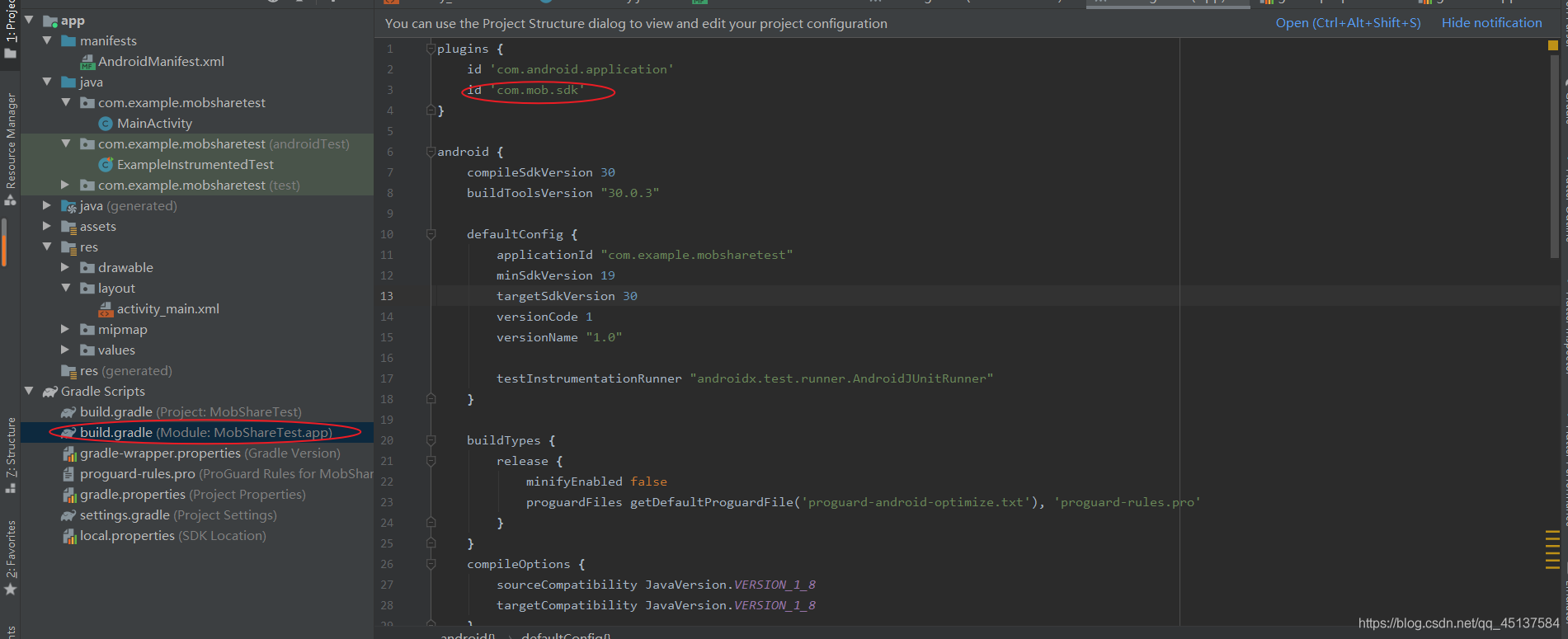The width and height of the screenshot is (1568, 639).
Task: Expand java (generated) folder
Action: point(47,205)
